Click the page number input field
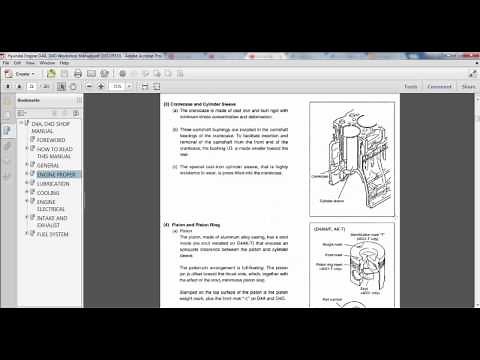This screenshot has width=480, height=360. (32, 86)
